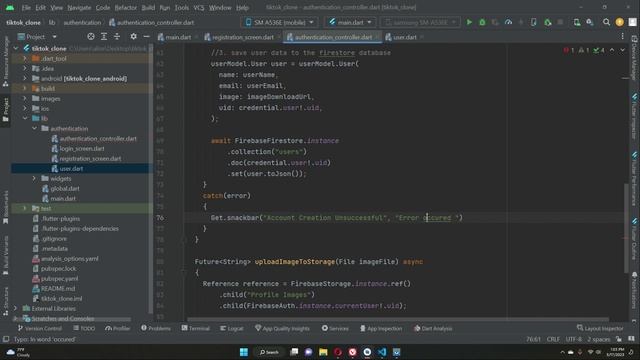Collapse the authentication folder
Screen dimensions: 640x360
coord(35,129)
